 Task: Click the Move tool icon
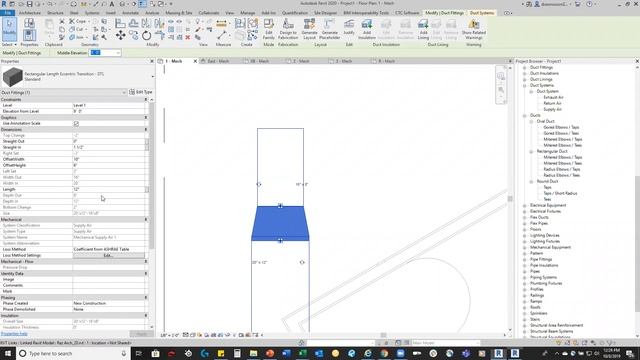(x=120, y=36)
